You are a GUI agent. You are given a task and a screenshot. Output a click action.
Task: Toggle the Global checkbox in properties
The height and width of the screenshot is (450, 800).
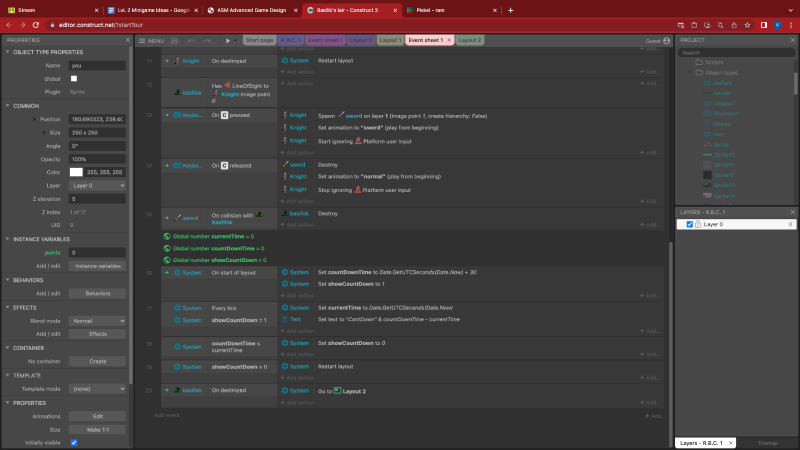[74, 78]
